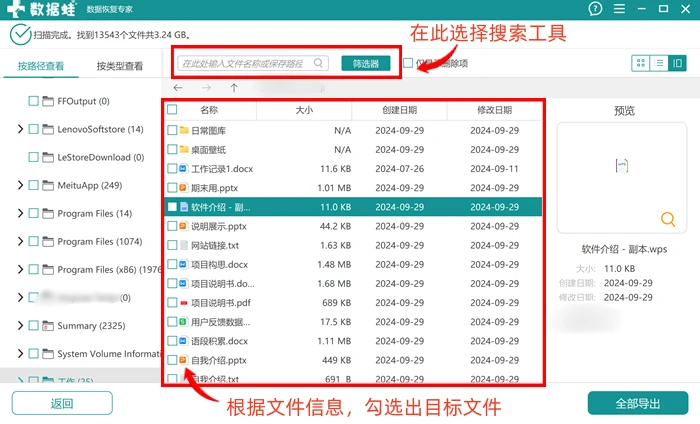
Task: Expand the Summary (2325) folder
Action: click(20, 325)
